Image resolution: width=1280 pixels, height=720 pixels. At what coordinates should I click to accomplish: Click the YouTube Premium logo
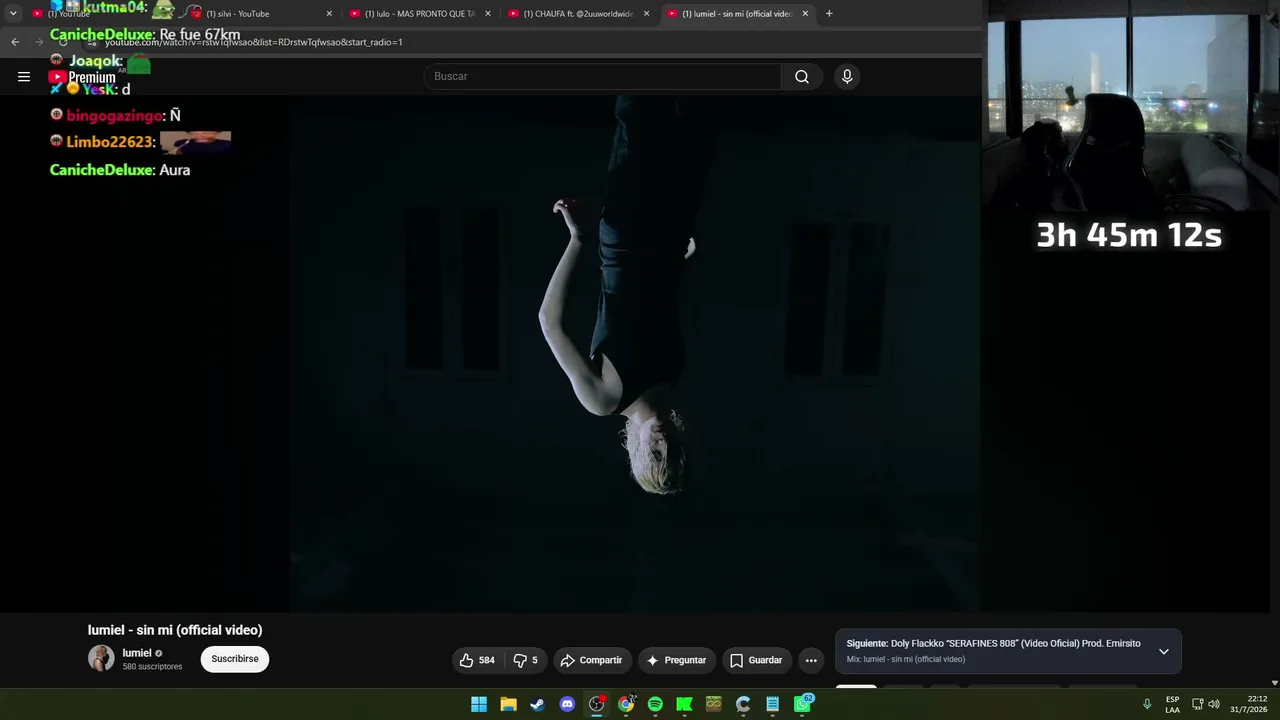pyautogui.click(x=82, y=77)
